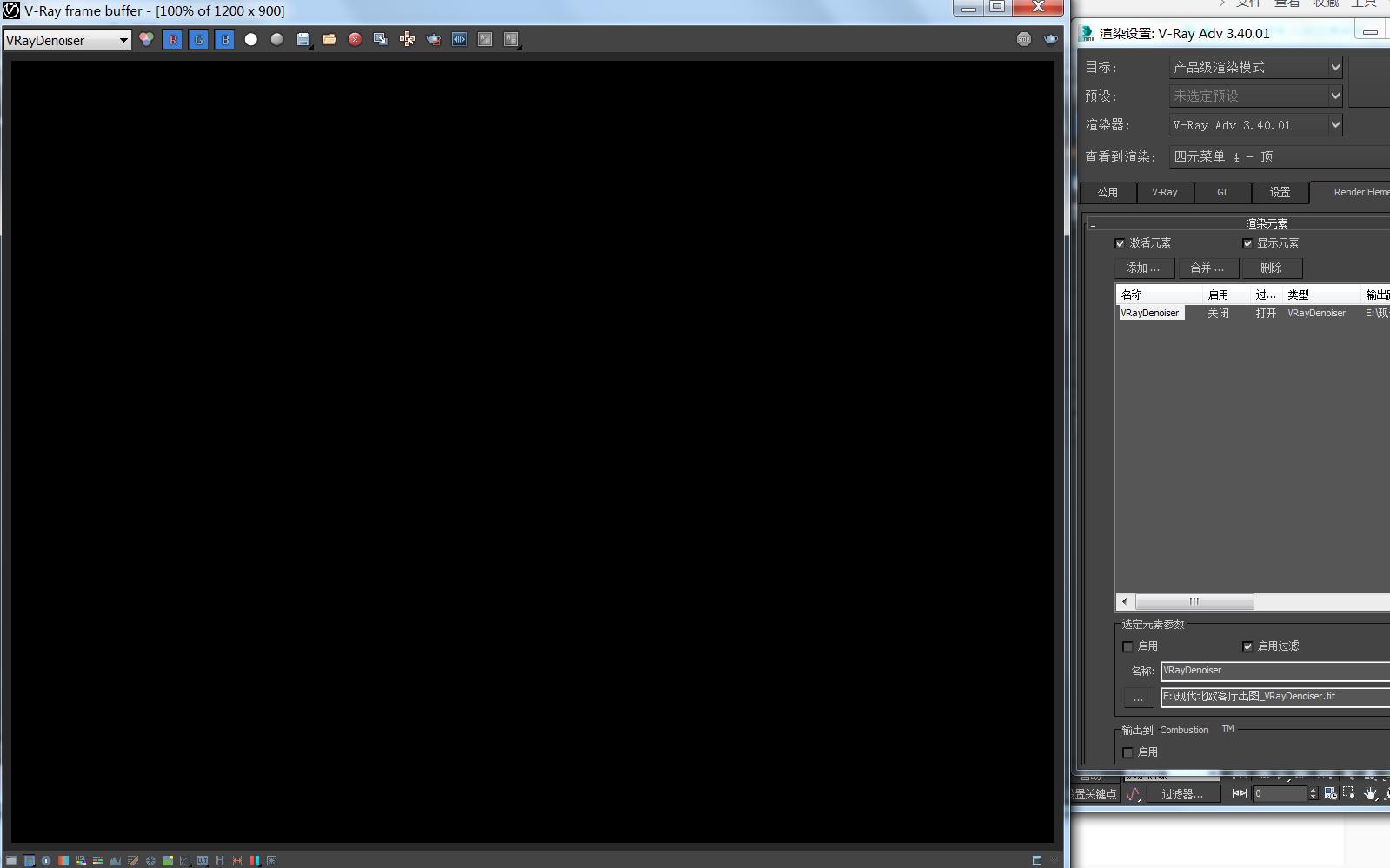Switch to the 公用 tab
The width and height of the screenshot is (1390, 868).
pos(1107,192)
